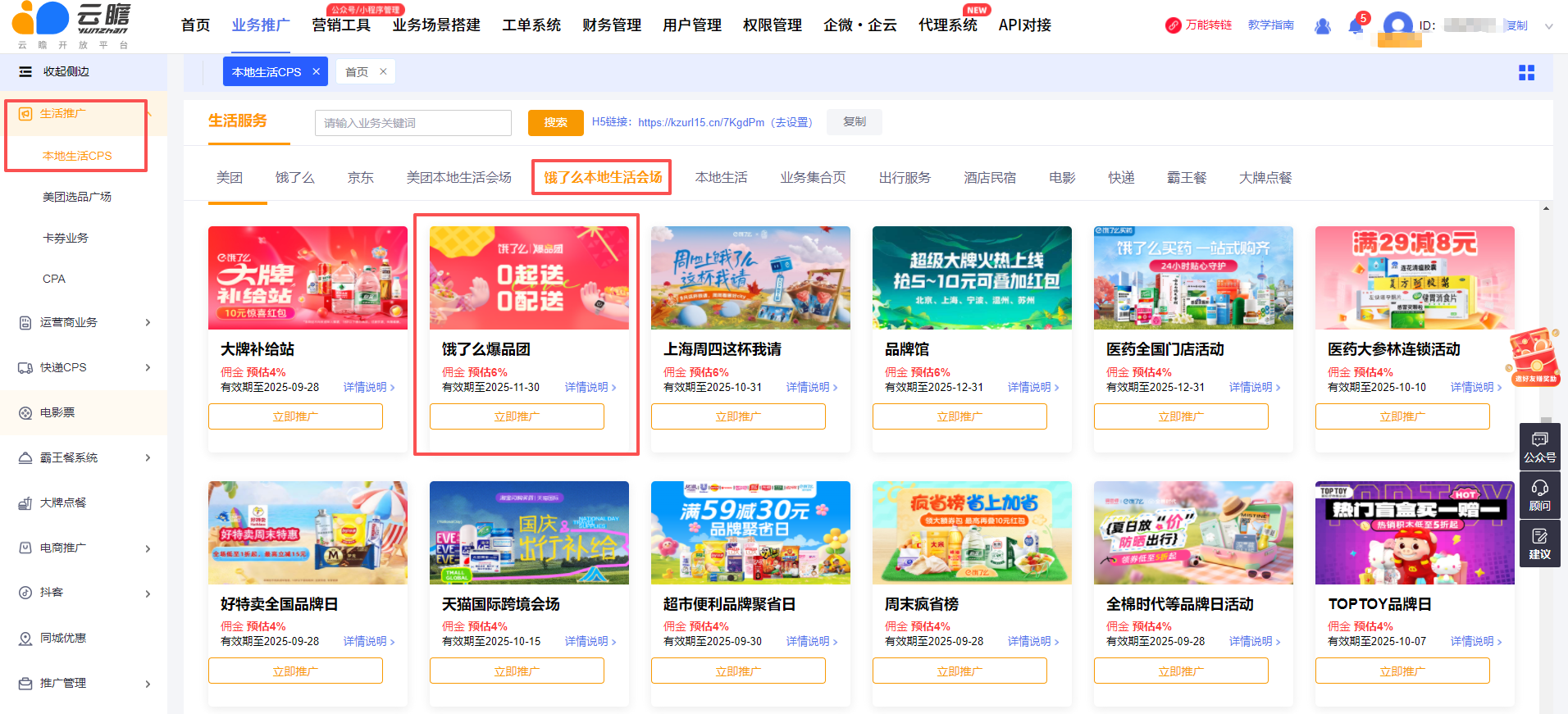1568x714 pixels.
Task: Click the 大牌点餐 sidebar icon
Action: (x=25, y=503)
